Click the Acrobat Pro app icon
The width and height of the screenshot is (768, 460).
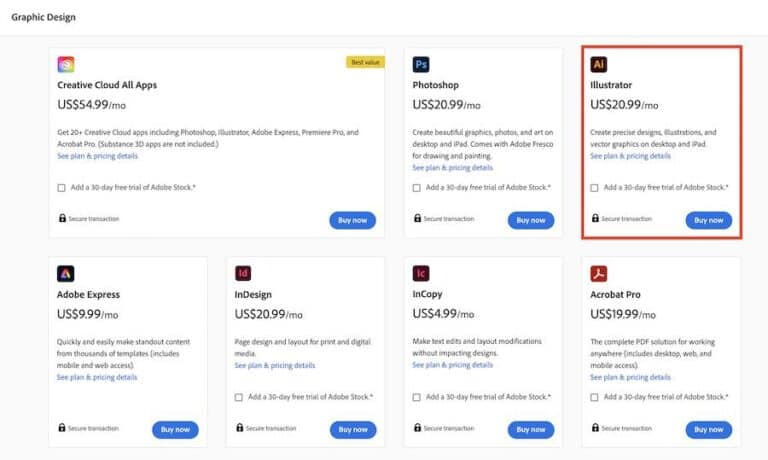[599, 273]
